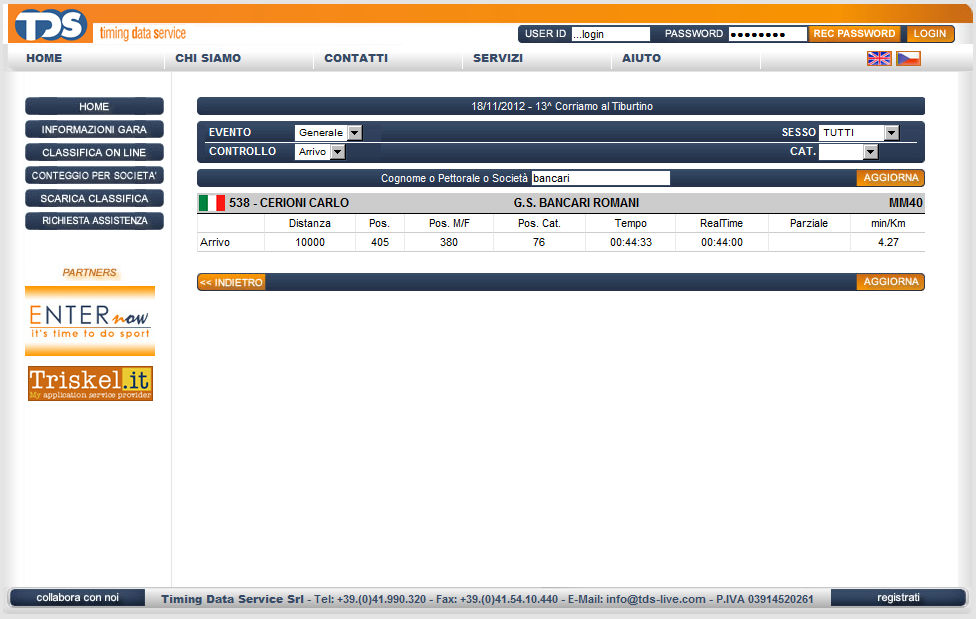976x619 pixels.
Task: Open CLASSIFICA ON LINE in the sidebar
Action: click(x=94, y=153)
